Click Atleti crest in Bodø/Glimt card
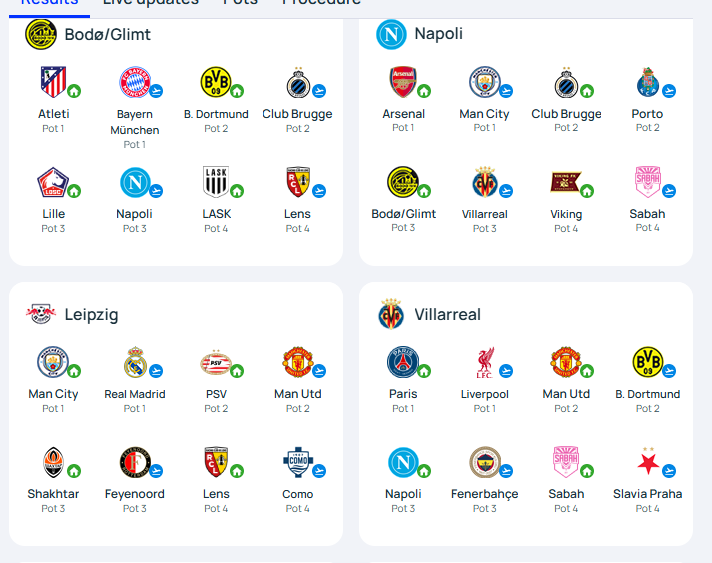The image size is (712, 563). [53, 82]
